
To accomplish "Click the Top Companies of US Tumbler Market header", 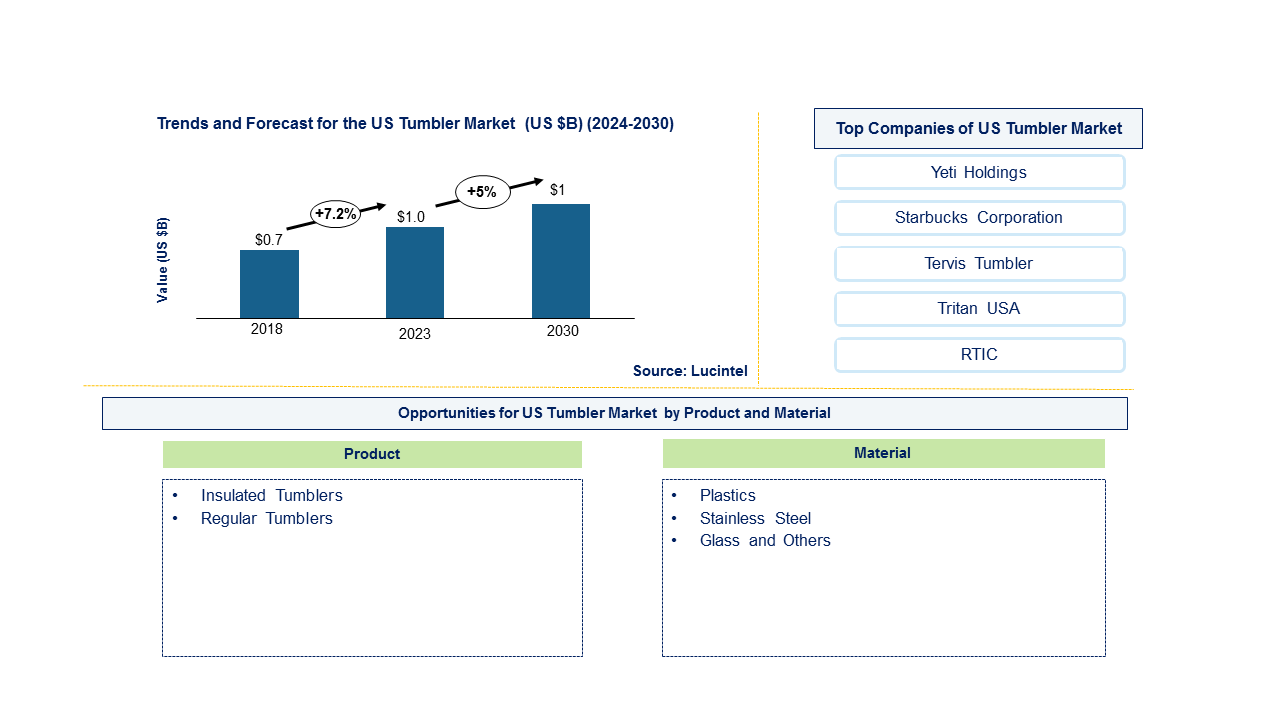I will (x=978, y=128).
